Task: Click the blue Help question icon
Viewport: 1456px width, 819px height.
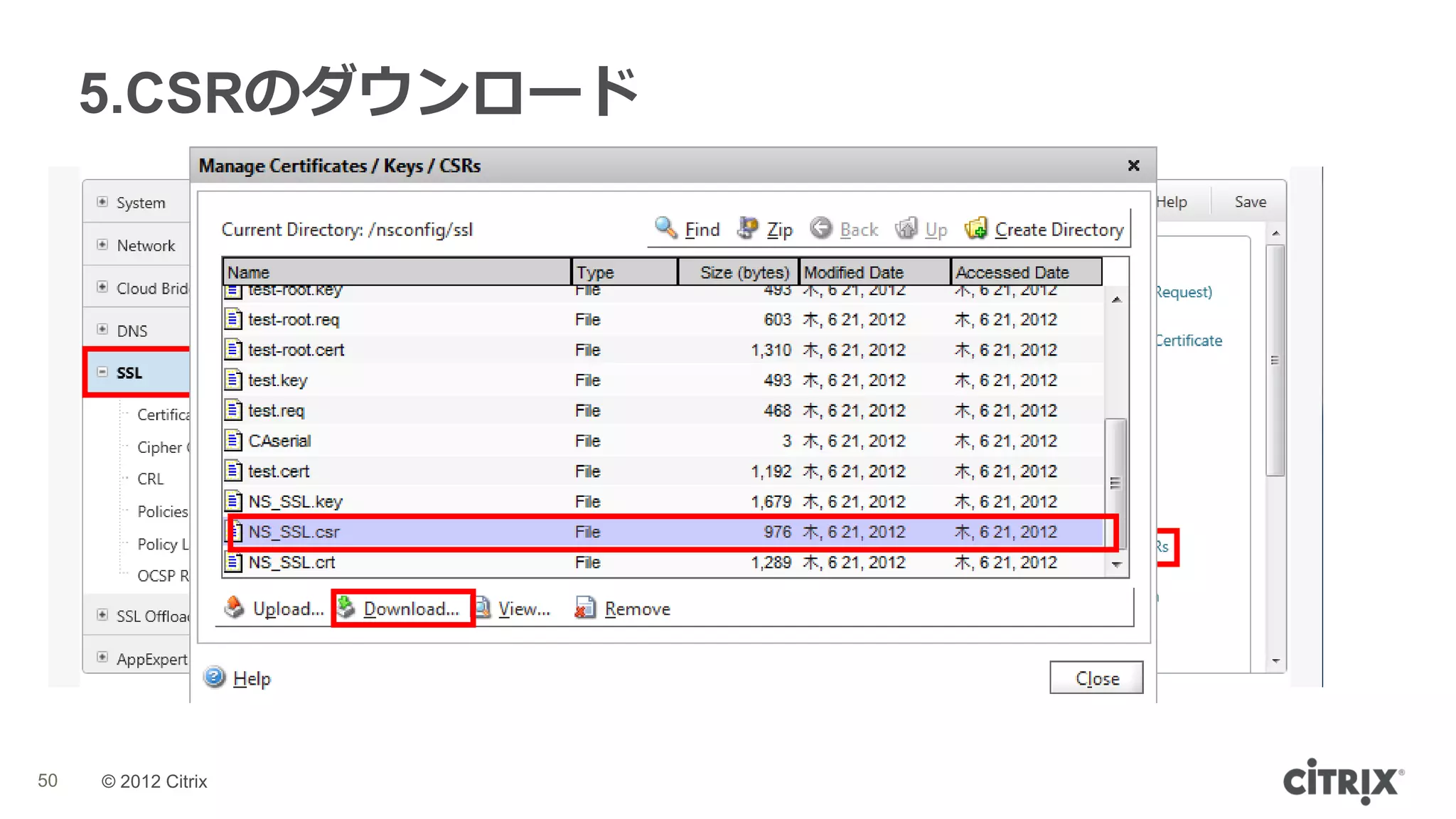Action: [x=214, y=677]
